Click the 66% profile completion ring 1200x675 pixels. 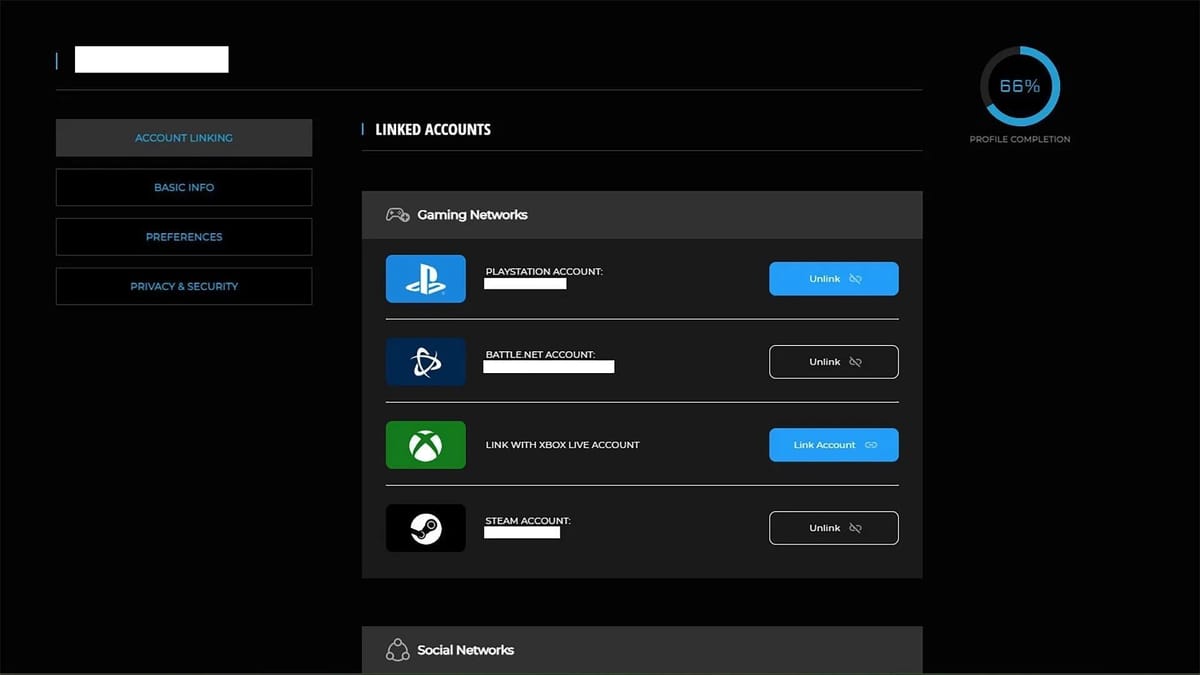click(1019, 86)
